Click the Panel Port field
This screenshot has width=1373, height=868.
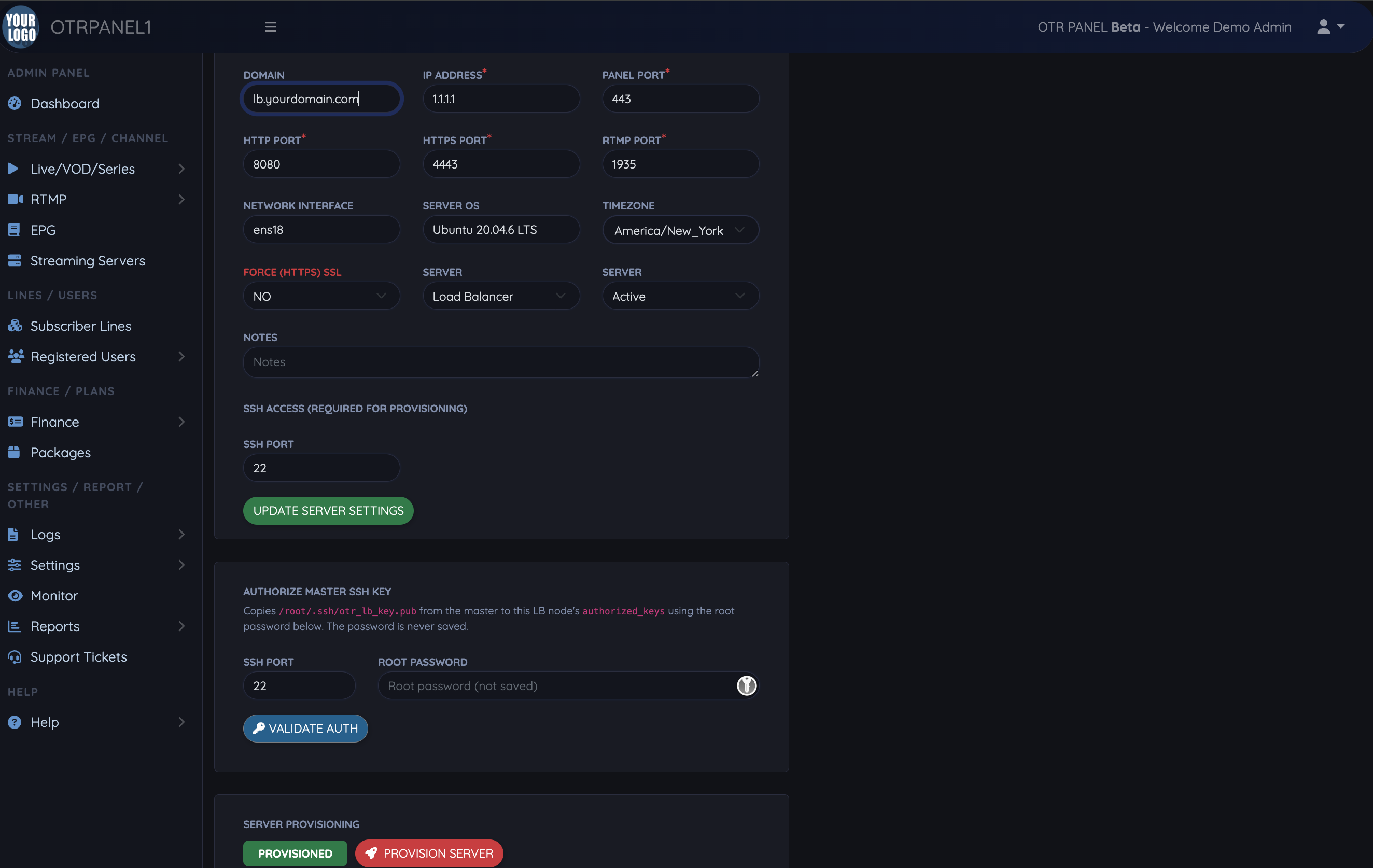pos(680,99)
